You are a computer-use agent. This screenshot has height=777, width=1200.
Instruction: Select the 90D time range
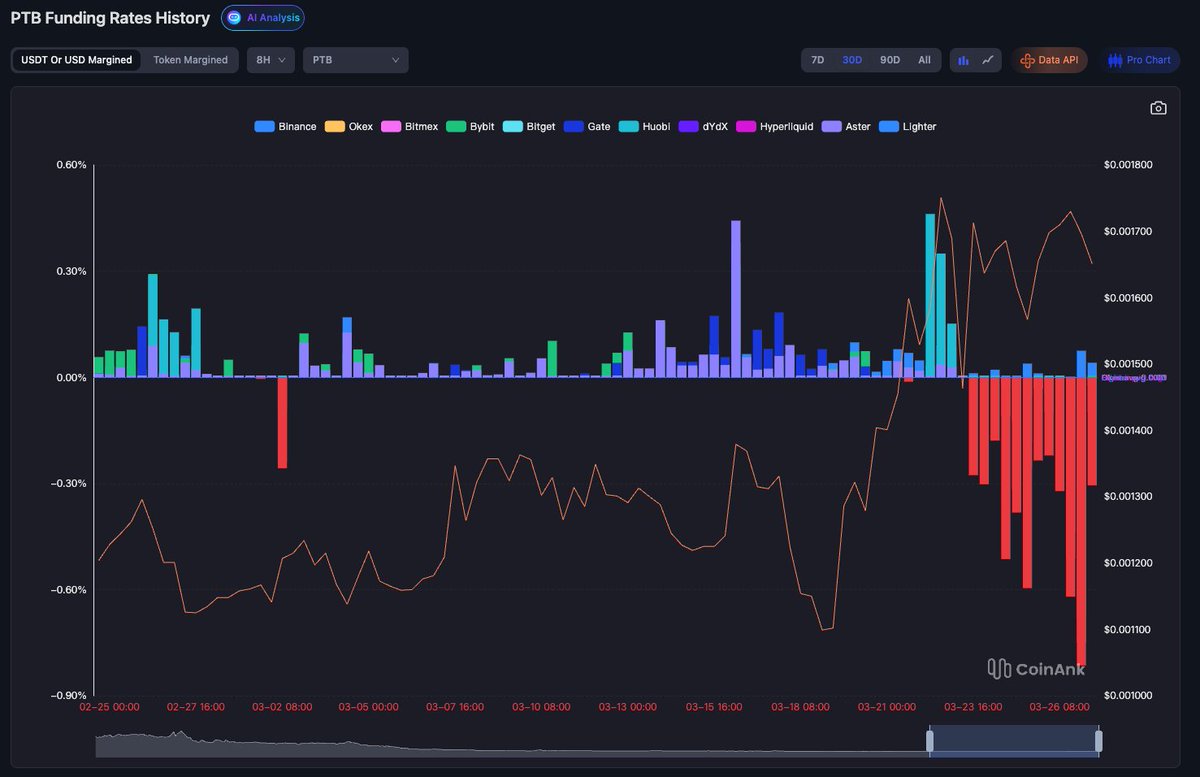(889, 60)
